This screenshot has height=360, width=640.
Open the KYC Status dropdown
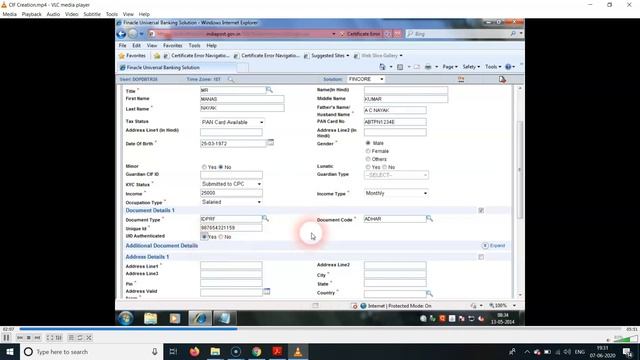click(x=231, y=184)
